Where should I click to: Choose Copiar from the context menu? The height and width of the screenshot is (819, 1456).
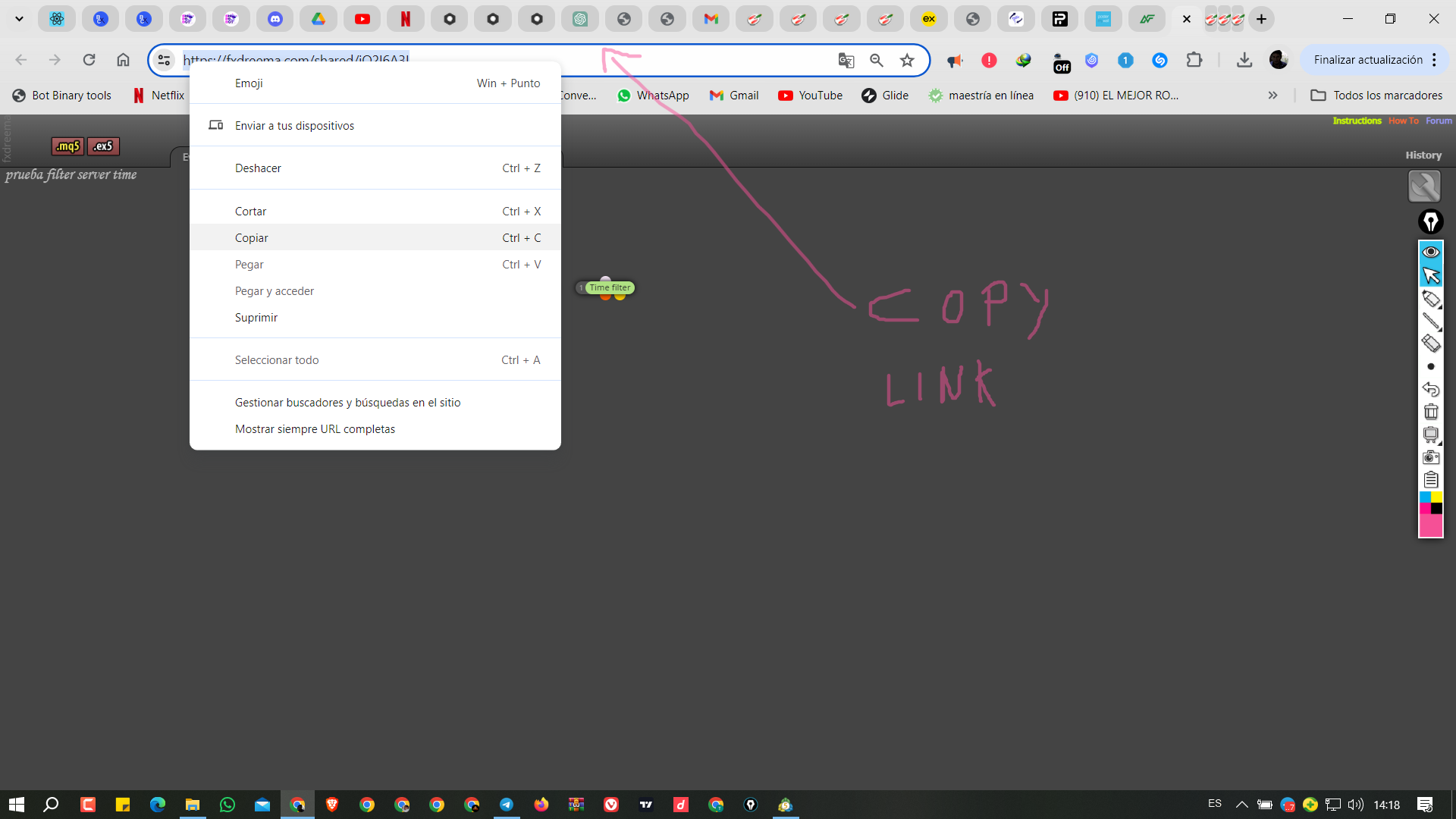(375, 237)
